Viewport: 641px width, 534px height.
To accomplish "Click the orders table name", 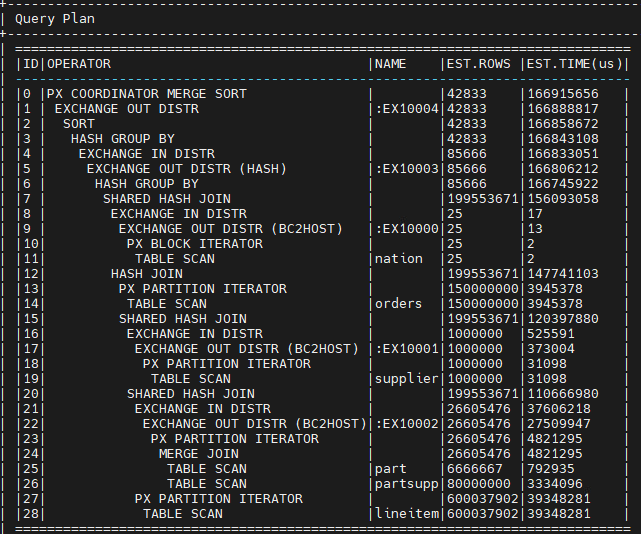I will click(x=399, y=304).
